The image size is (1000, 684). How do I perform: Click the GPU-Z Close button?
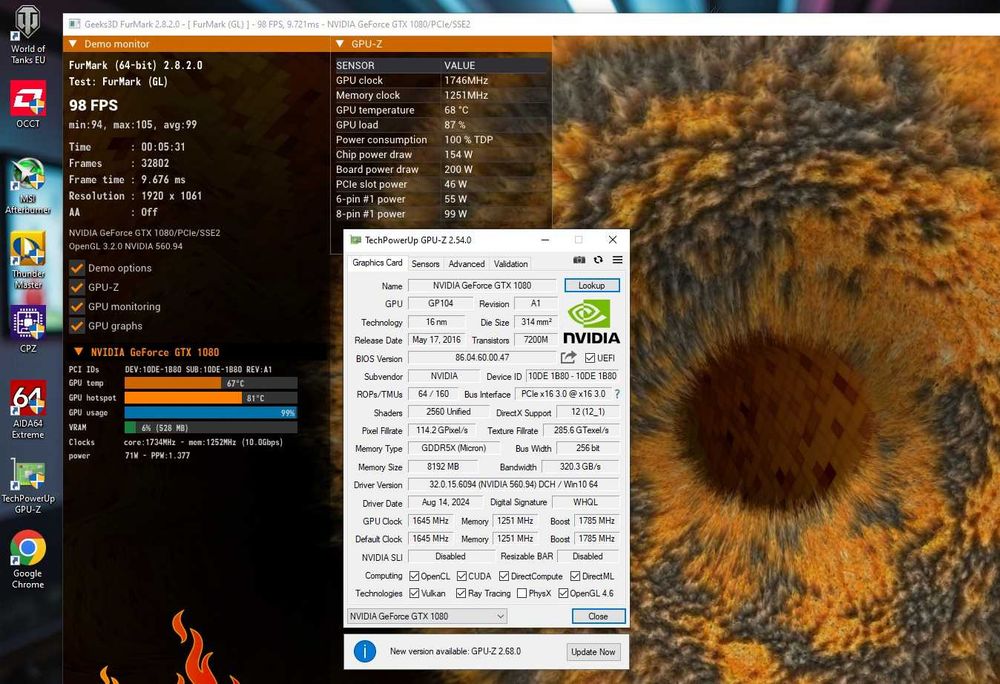pyautogui.click(x=598, y=616)
